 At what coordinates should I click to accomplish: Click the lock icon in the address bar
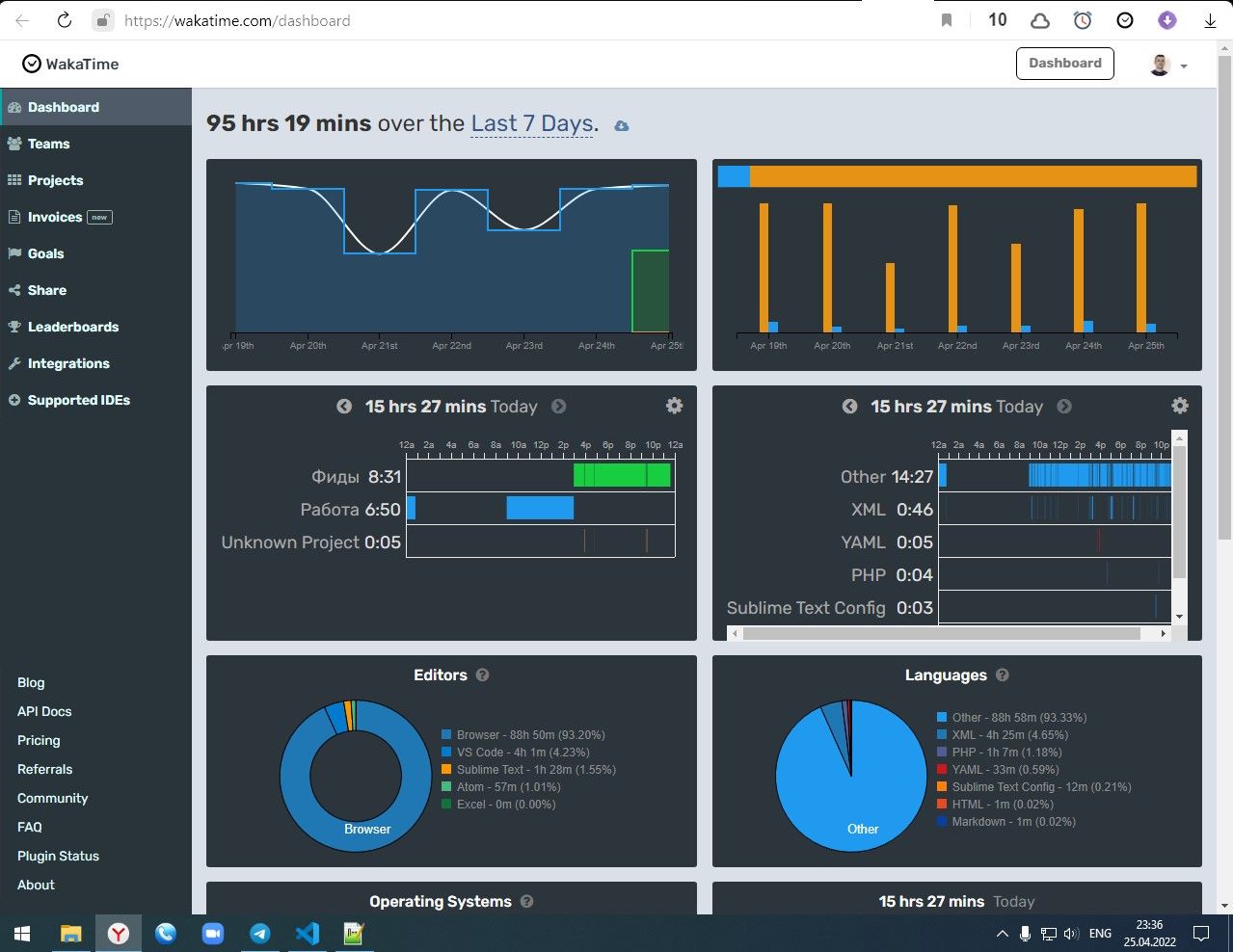point(102,20)
